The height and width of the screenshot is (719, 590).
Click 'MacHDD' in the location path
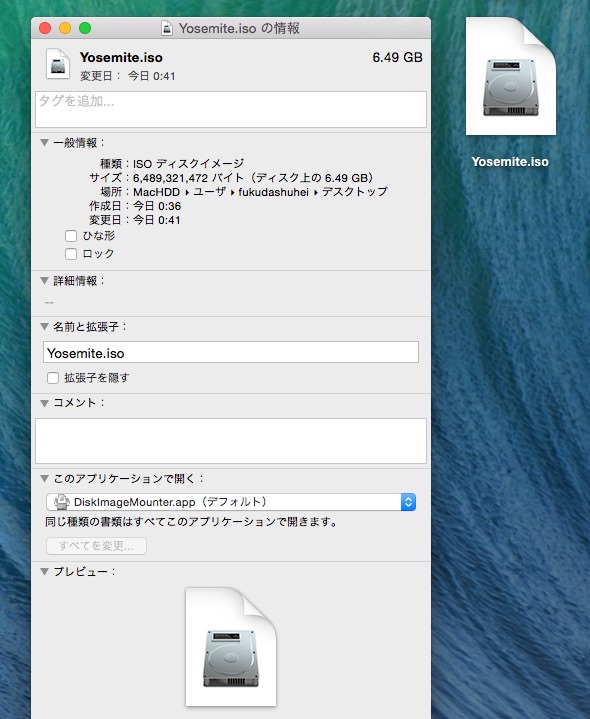tap(156, 192)
